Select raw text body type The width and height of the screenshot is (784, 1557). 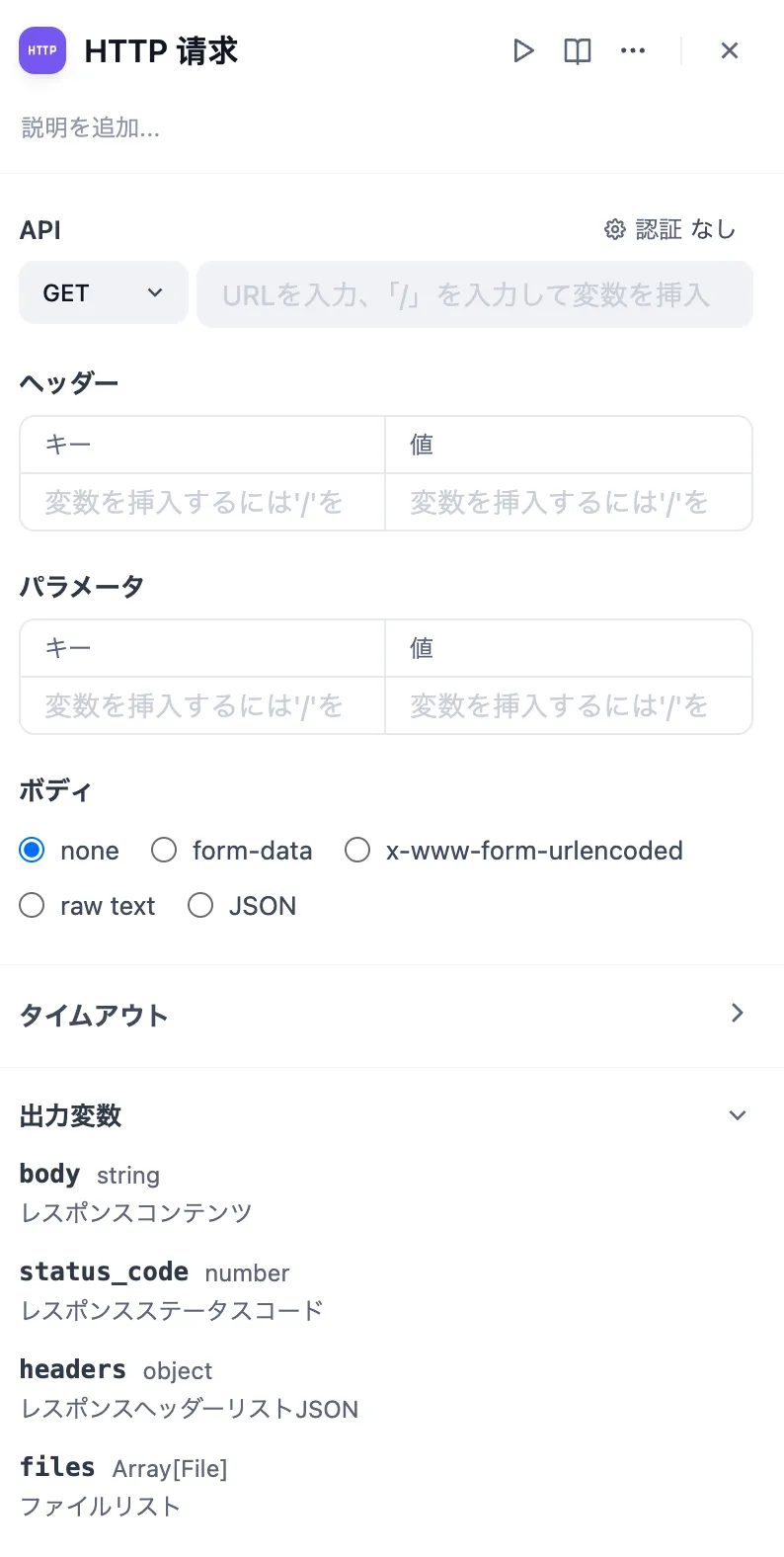tap(33, 905)
